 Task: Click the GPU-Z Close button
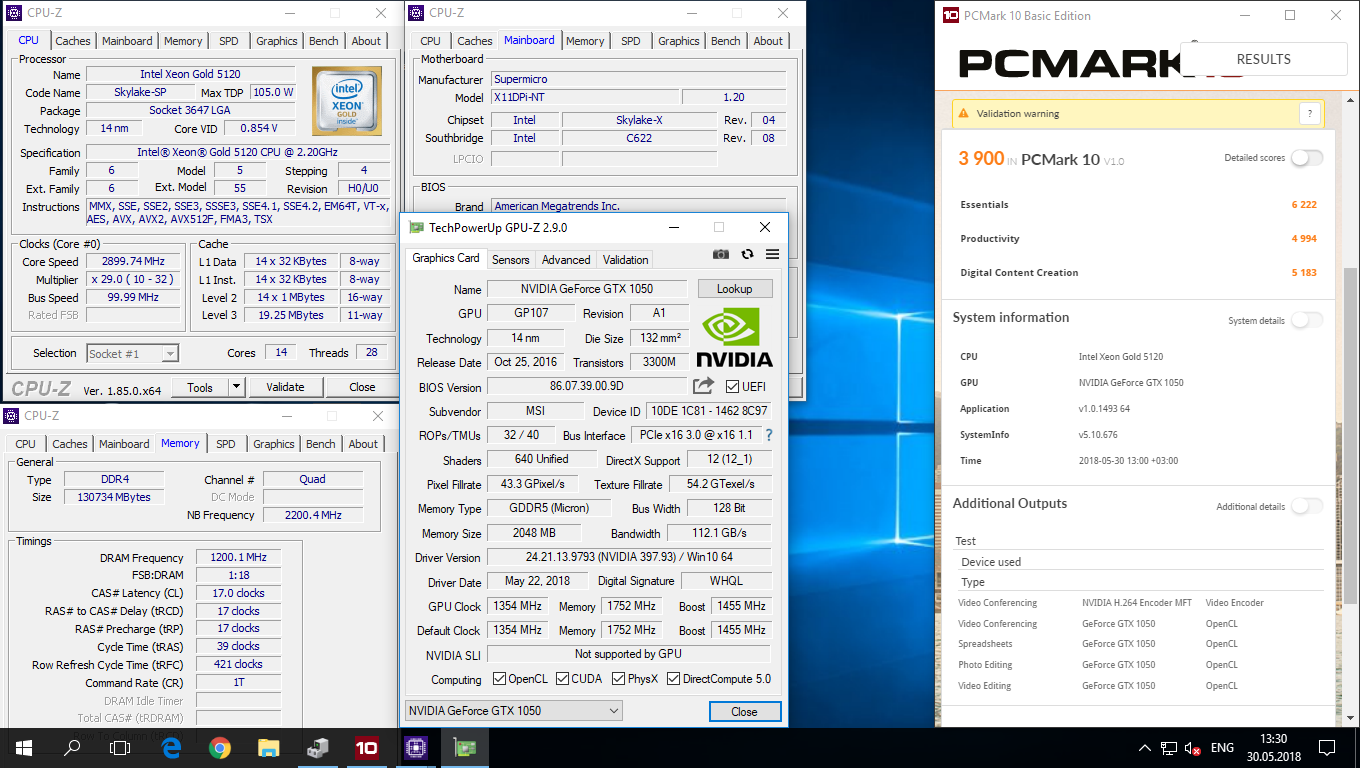coord(744,712)
